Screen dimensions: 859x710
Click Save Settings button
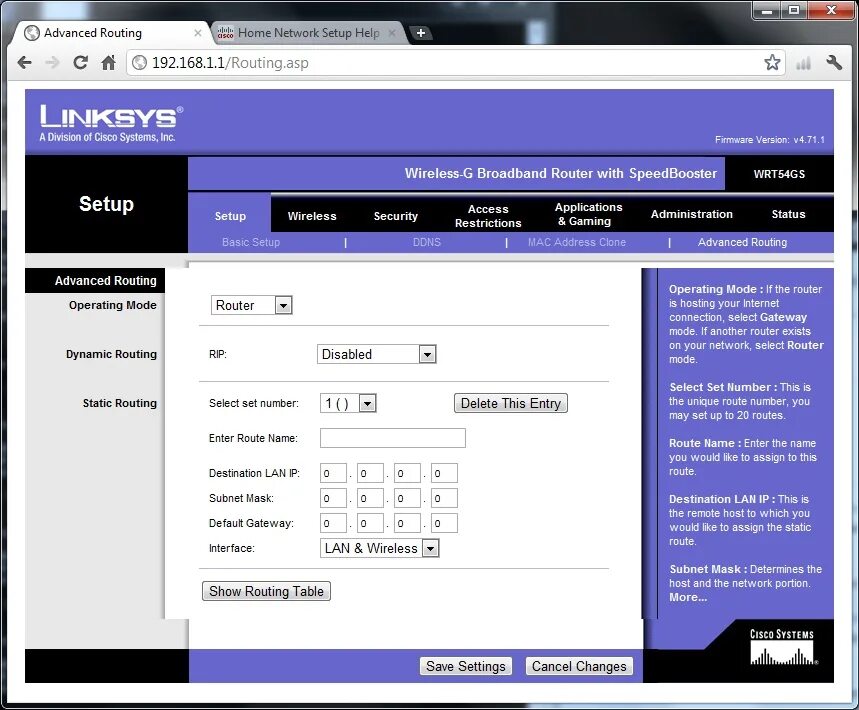[466, 667]
